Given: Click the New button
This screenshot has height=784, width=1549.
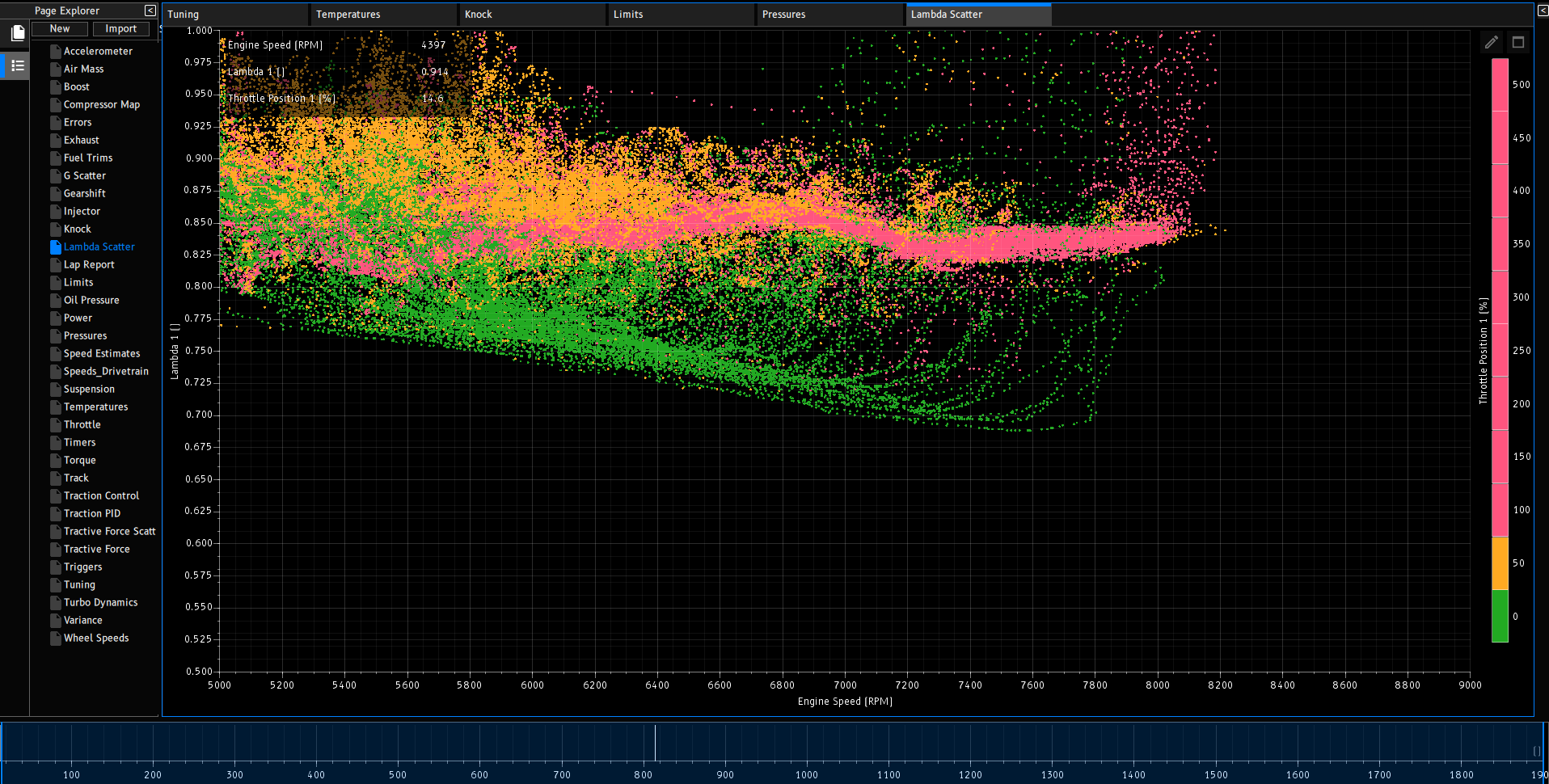Looking at the screenshot, I should point(60,29).
